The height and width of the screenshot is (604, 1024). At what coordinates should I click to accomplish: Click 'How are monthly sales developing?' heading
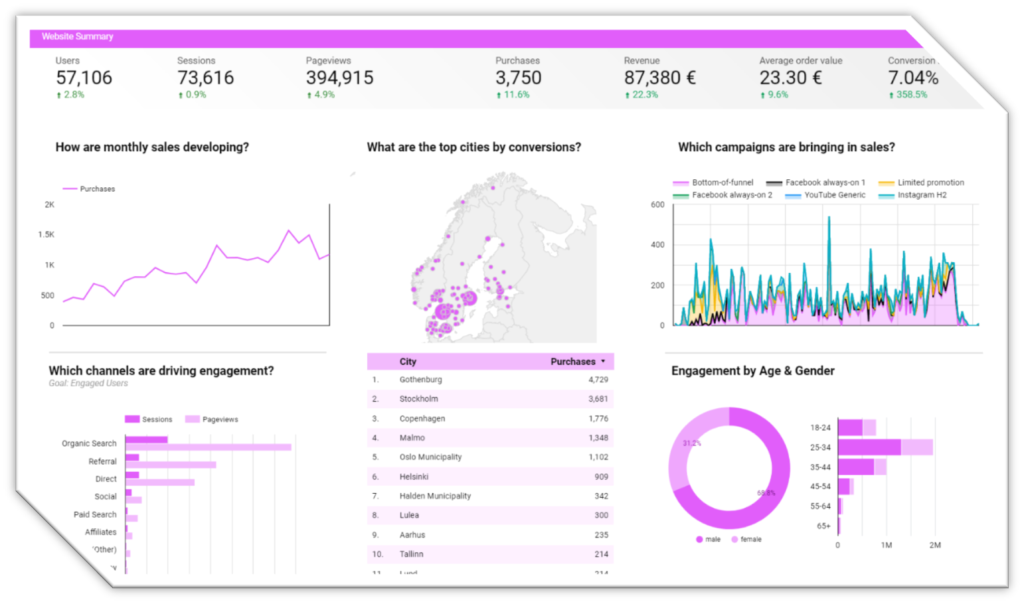pyautogui.click(x=152, y=148)
